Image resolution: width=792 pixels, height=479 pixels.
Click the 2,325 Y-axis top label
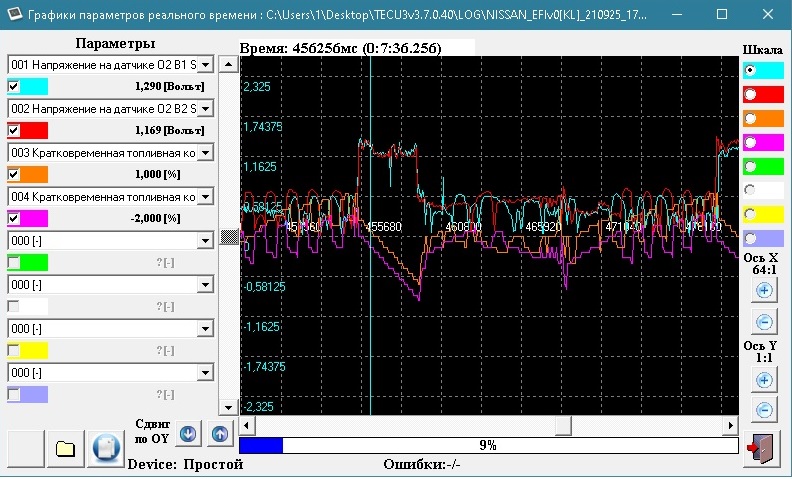point(257,86)
